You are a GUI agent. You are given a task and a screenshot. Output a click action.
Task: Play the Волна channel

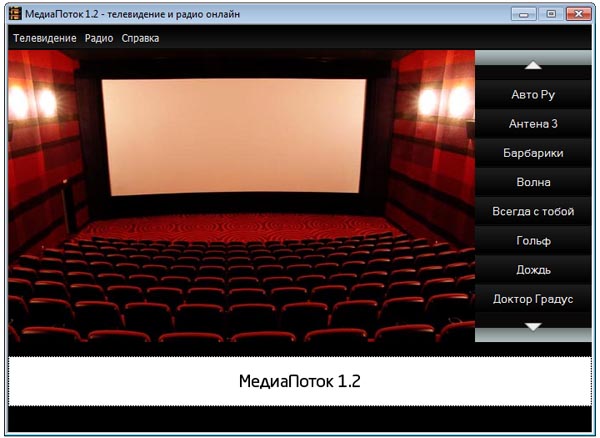[533, 182]
